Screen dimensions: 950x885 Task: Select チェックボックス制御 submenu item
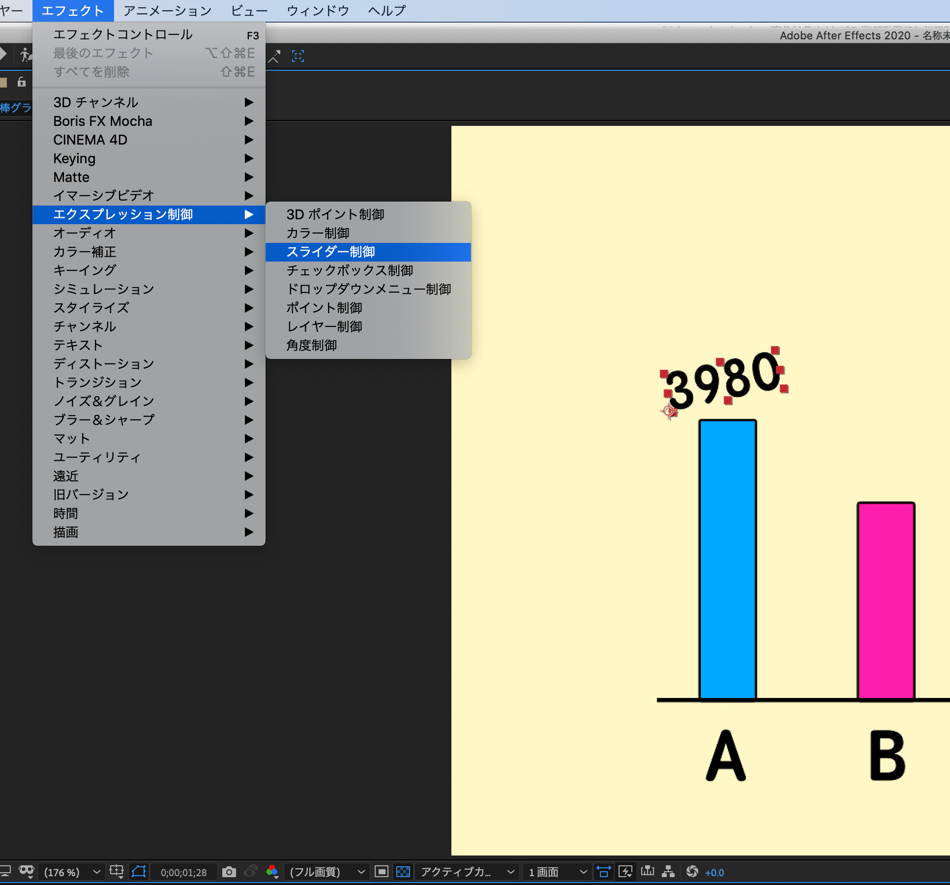tap(368, 271)
